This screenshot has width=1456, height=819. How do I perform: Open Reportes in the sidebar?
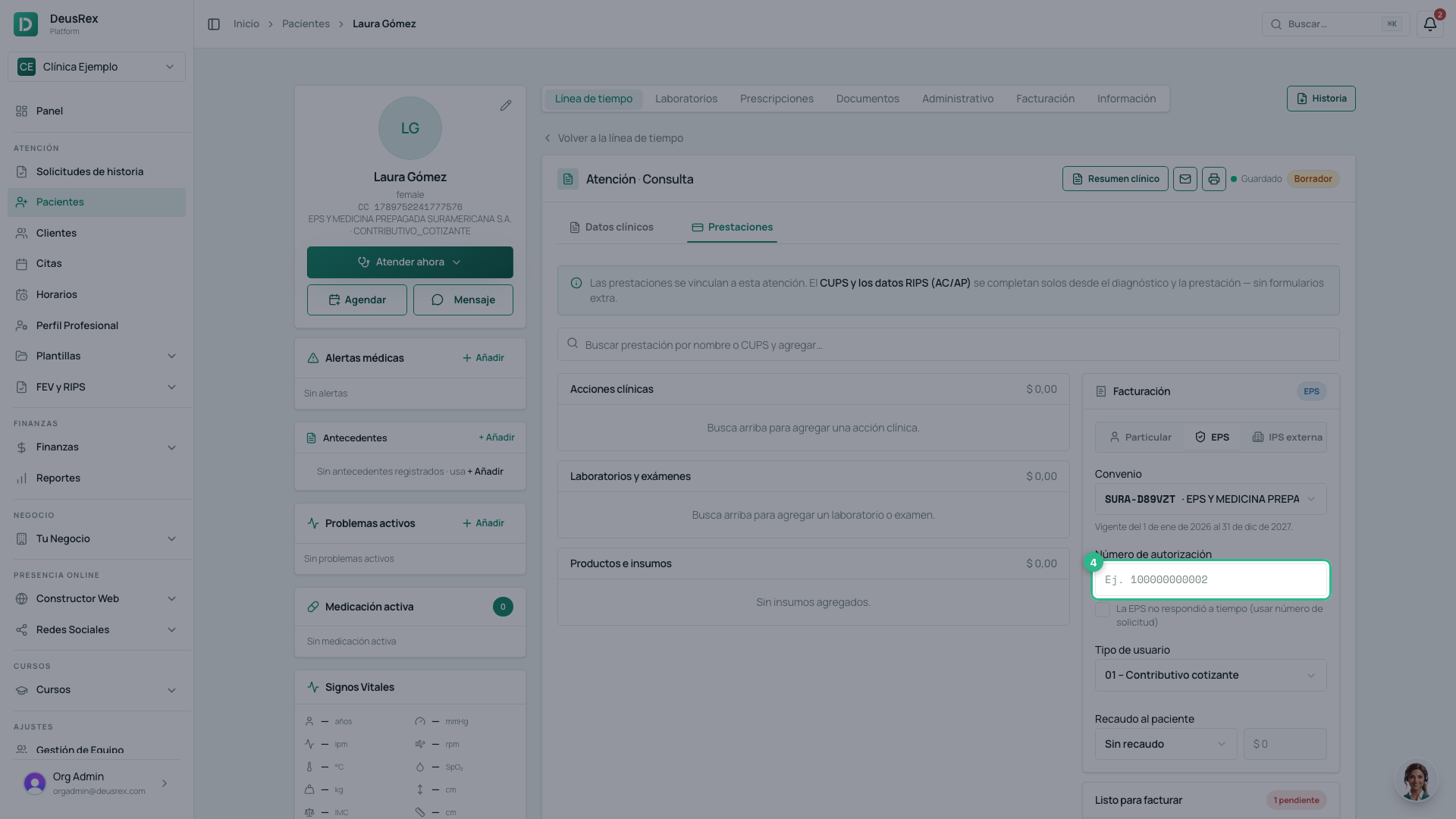coord(96,478)
